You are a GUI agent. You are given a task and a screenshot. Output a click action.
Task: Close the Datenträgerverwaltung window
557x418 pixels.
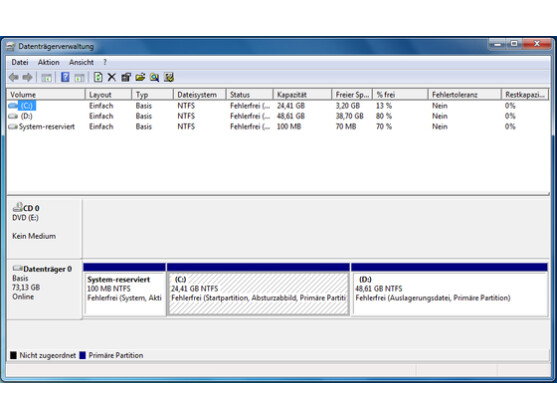click(x=537, y=44)
